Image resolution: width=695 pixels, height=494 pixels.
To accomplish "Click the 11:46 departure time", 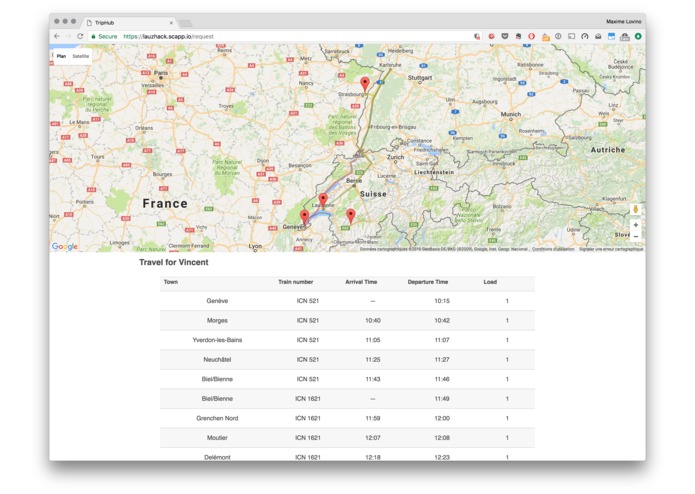I will coord(442,379).
